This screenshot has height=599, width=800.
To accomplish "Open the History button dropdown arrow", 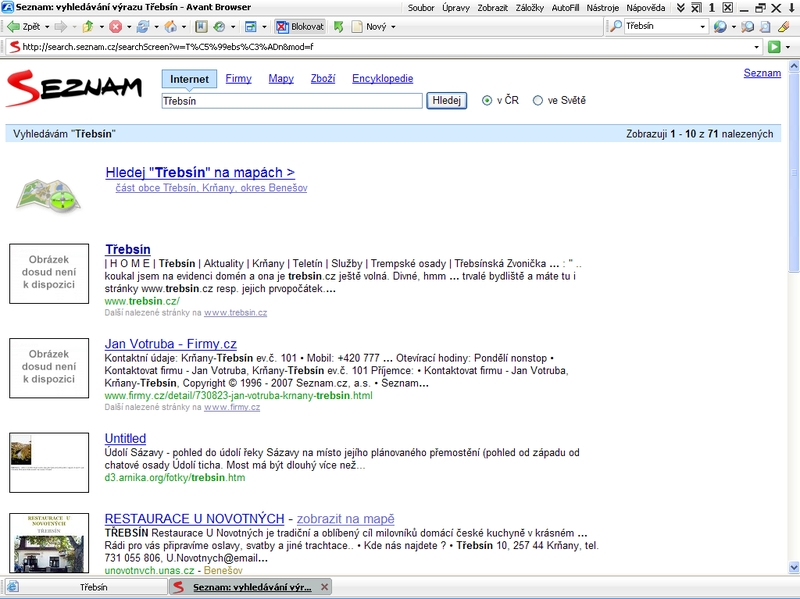I will [233, 27].
